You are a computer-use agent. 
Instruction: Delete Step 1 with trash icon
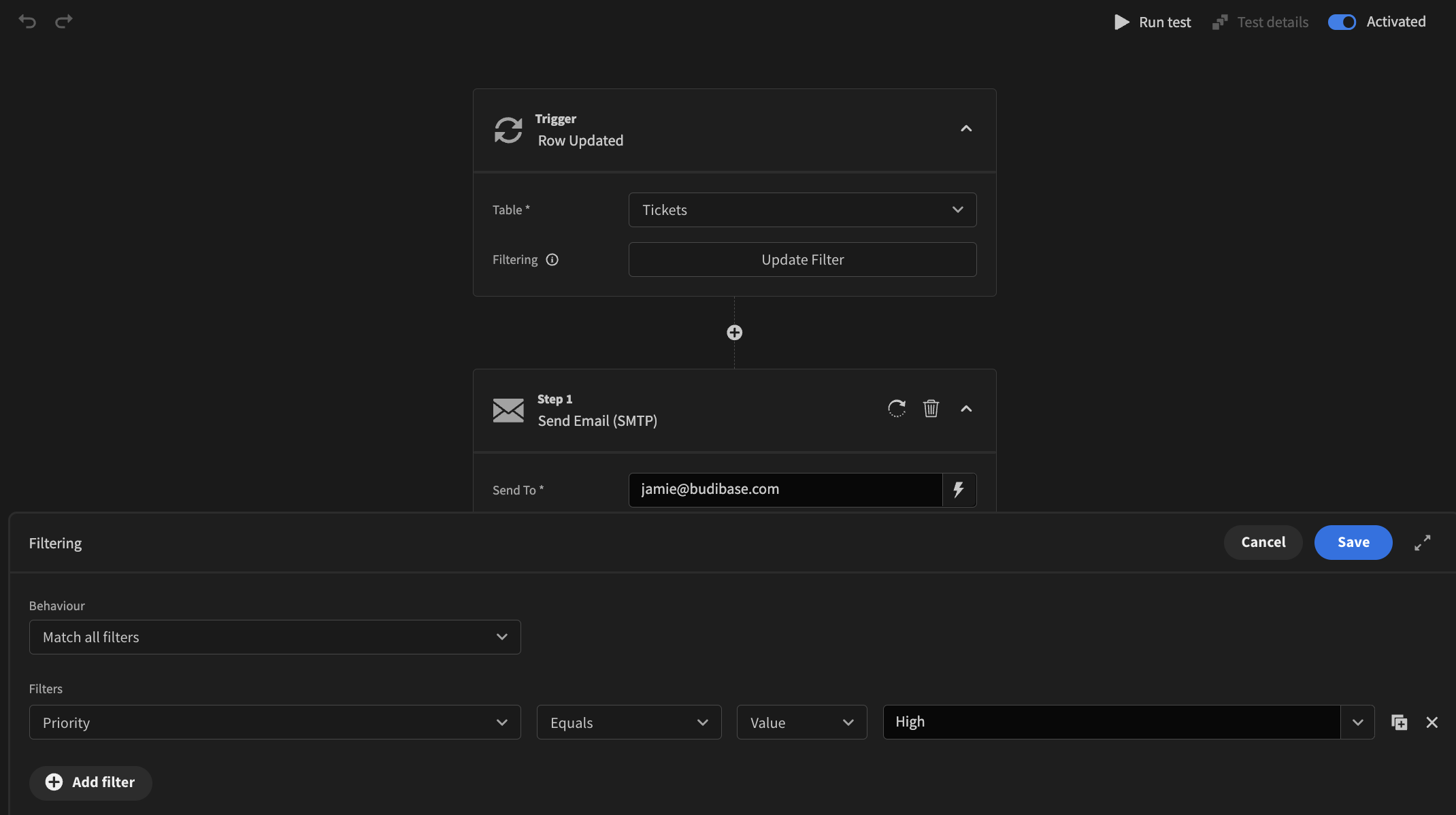[931, 408]
